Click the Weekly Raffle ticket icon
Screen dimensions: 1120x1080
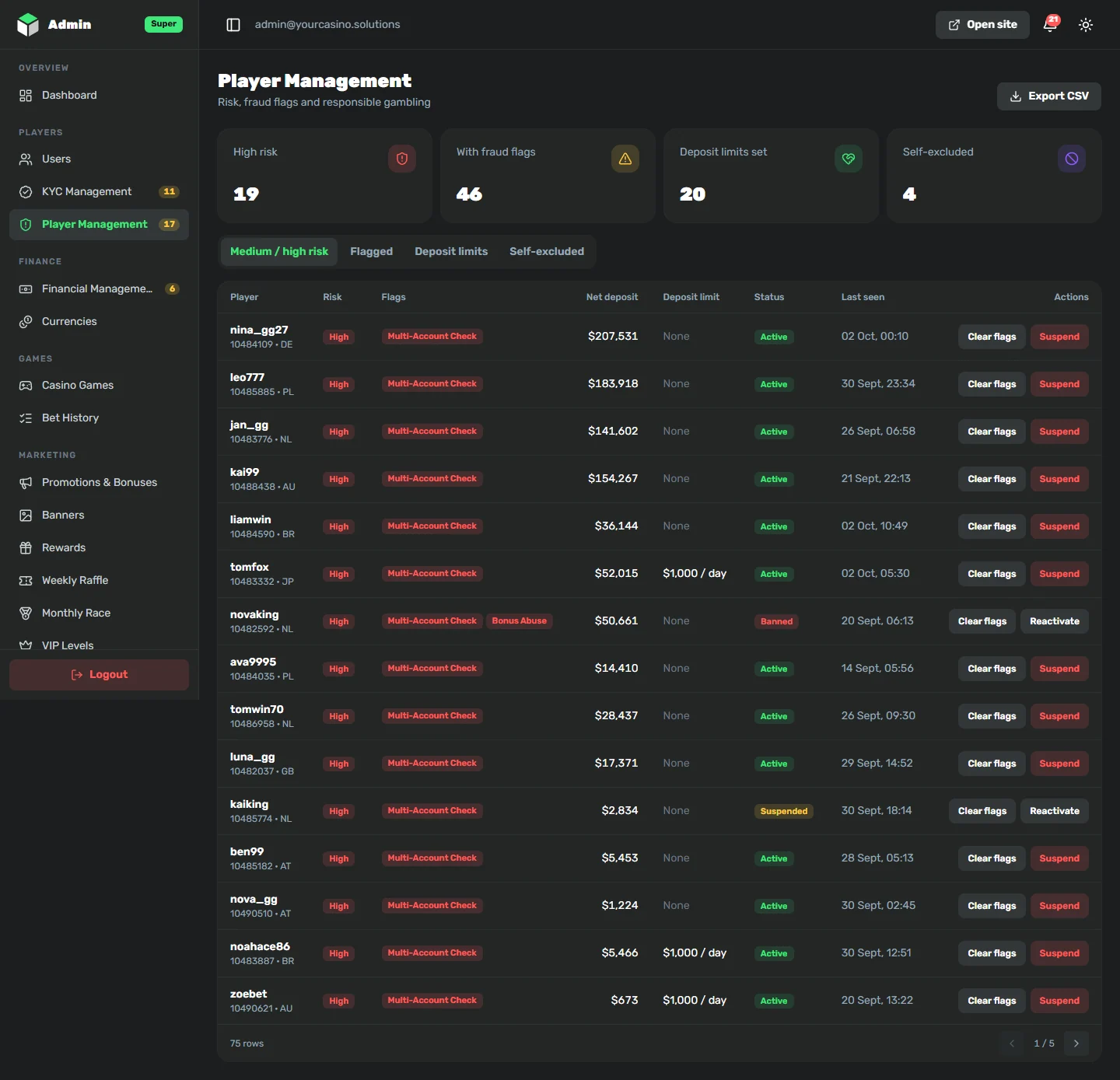[x=26, y=581]
